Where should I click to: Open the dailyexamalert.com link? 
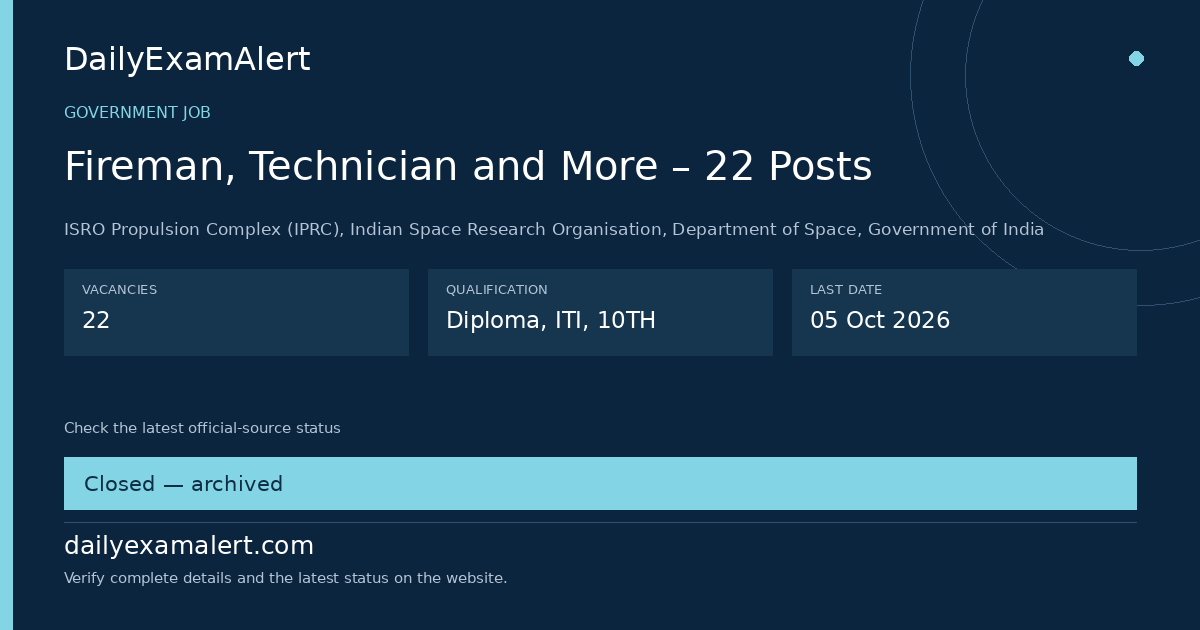[189, 546]
